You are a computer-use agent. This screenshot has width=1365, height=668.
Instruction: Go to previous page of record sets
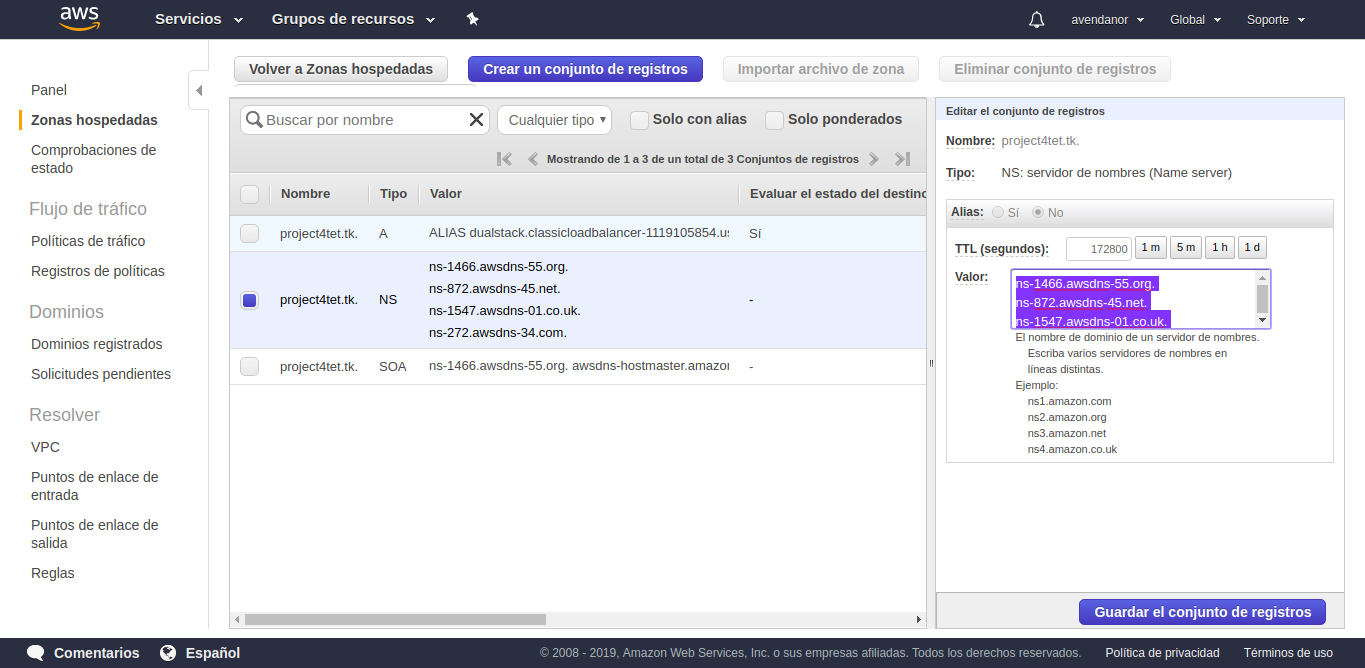[533, 159]
